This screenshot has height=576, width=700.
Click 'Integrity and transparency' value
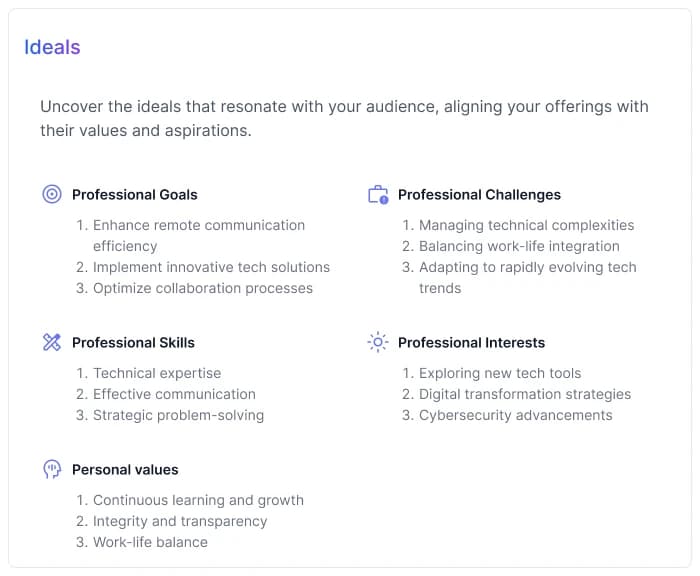point(180,521)
